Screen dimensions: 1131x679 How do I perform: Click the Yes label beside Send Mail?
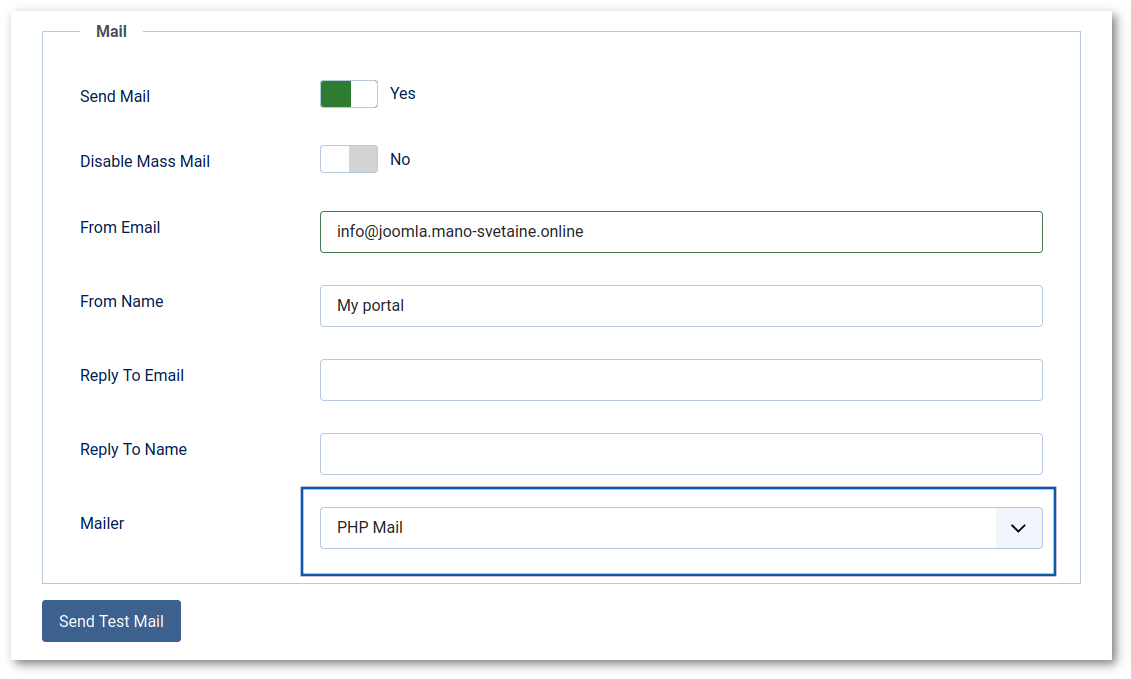[402, 94]
